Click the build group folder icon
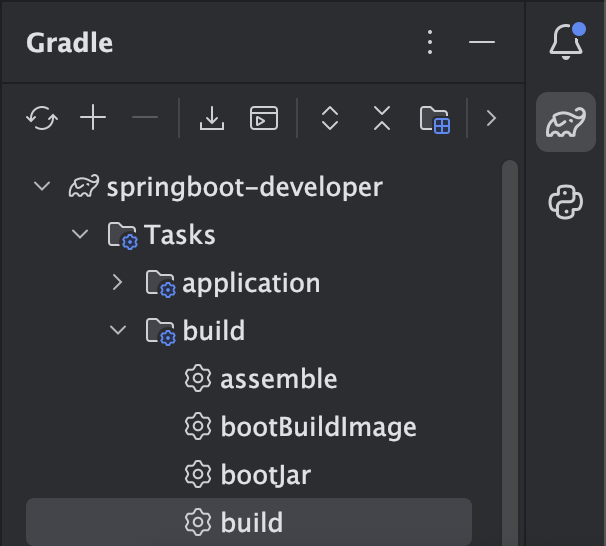 (x=161, y=332)
